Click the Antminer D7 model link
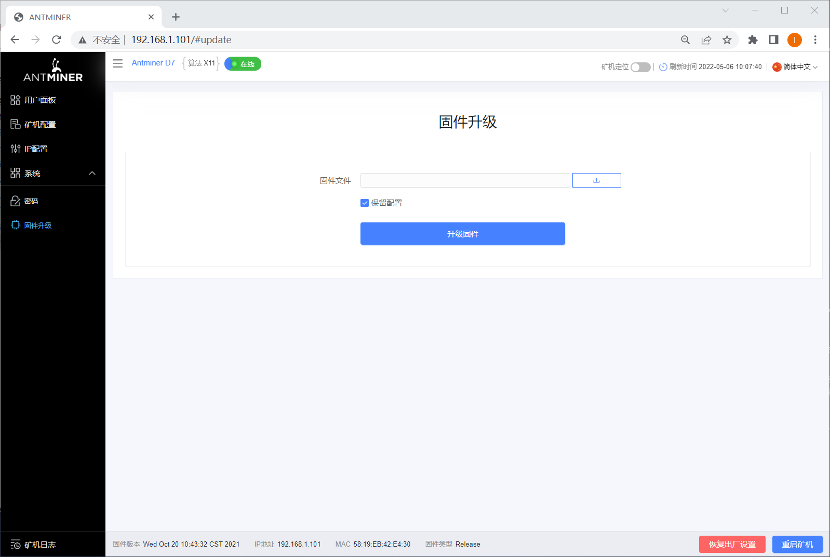 tap(153, 63)
